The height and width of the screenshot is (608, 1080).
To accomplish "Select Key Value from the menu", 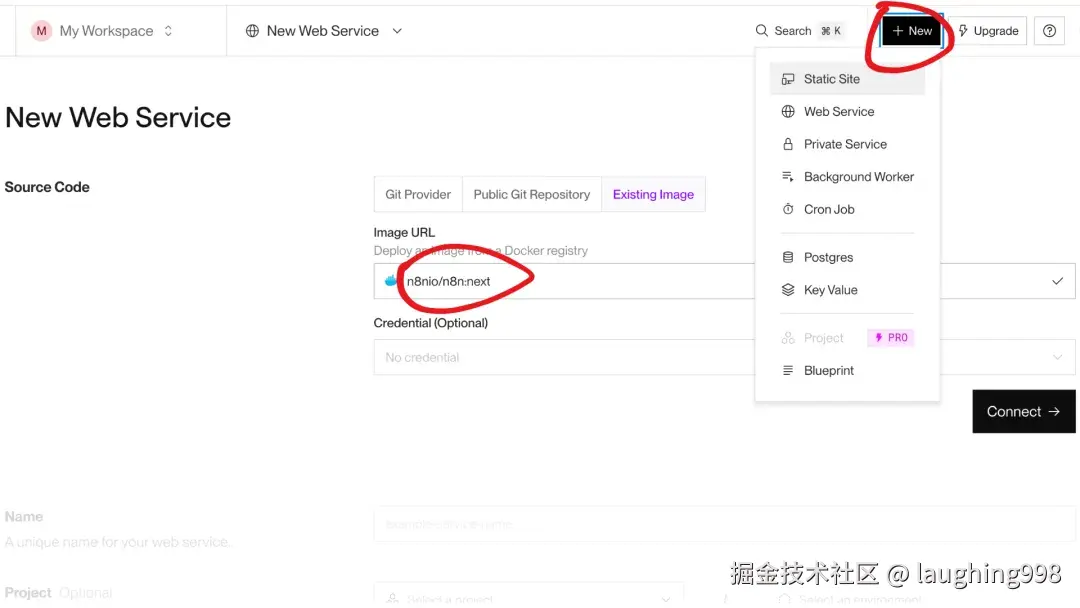I will (x=847, y=290).
